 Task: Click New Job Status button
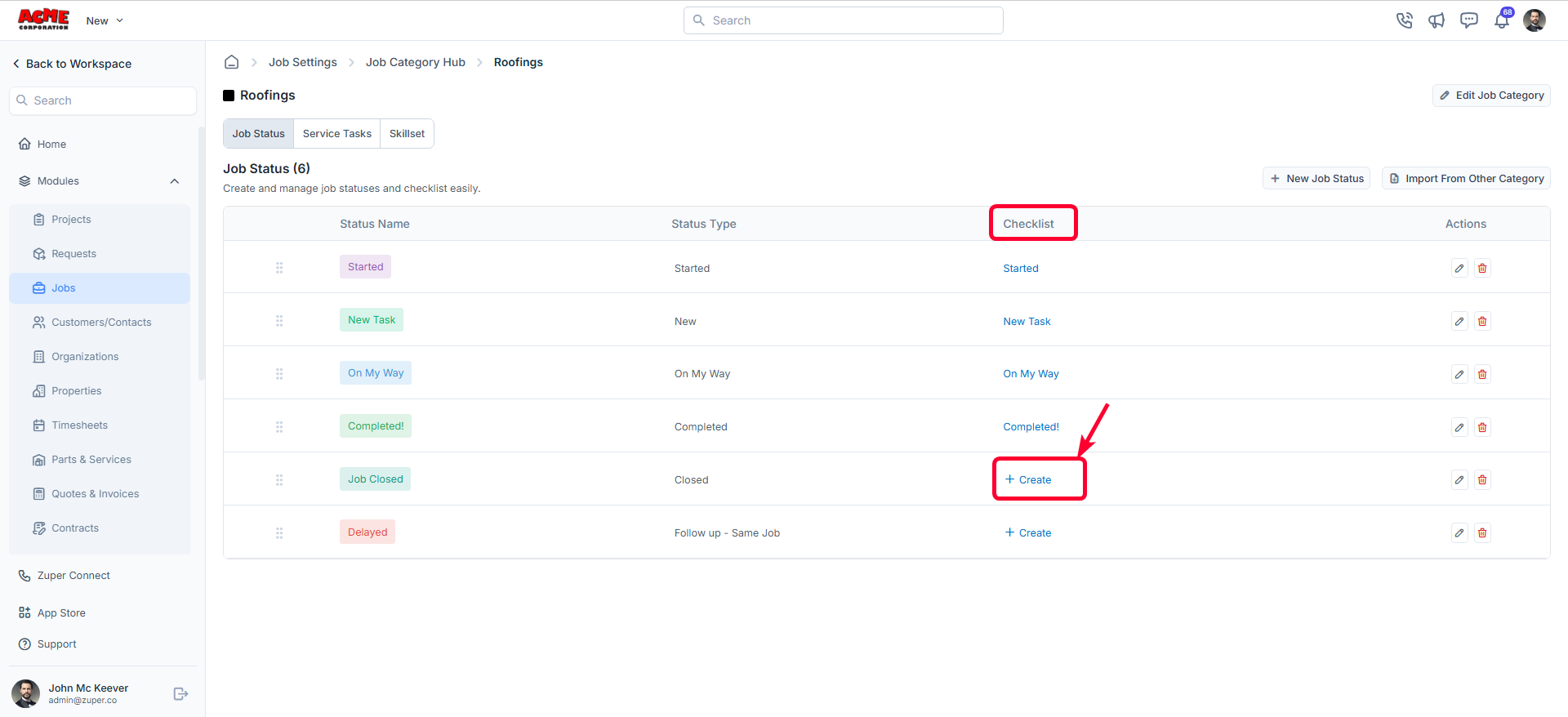click(x=1316, y=179)
